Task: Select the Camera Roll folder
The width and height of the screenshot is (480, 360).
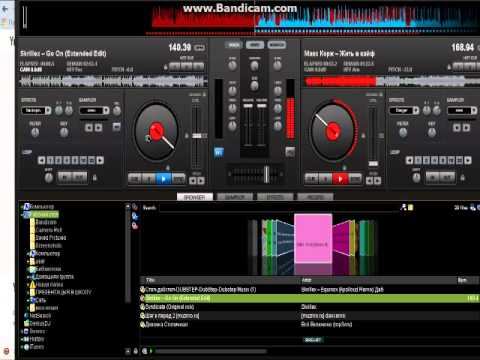Action: click(49, 230)
